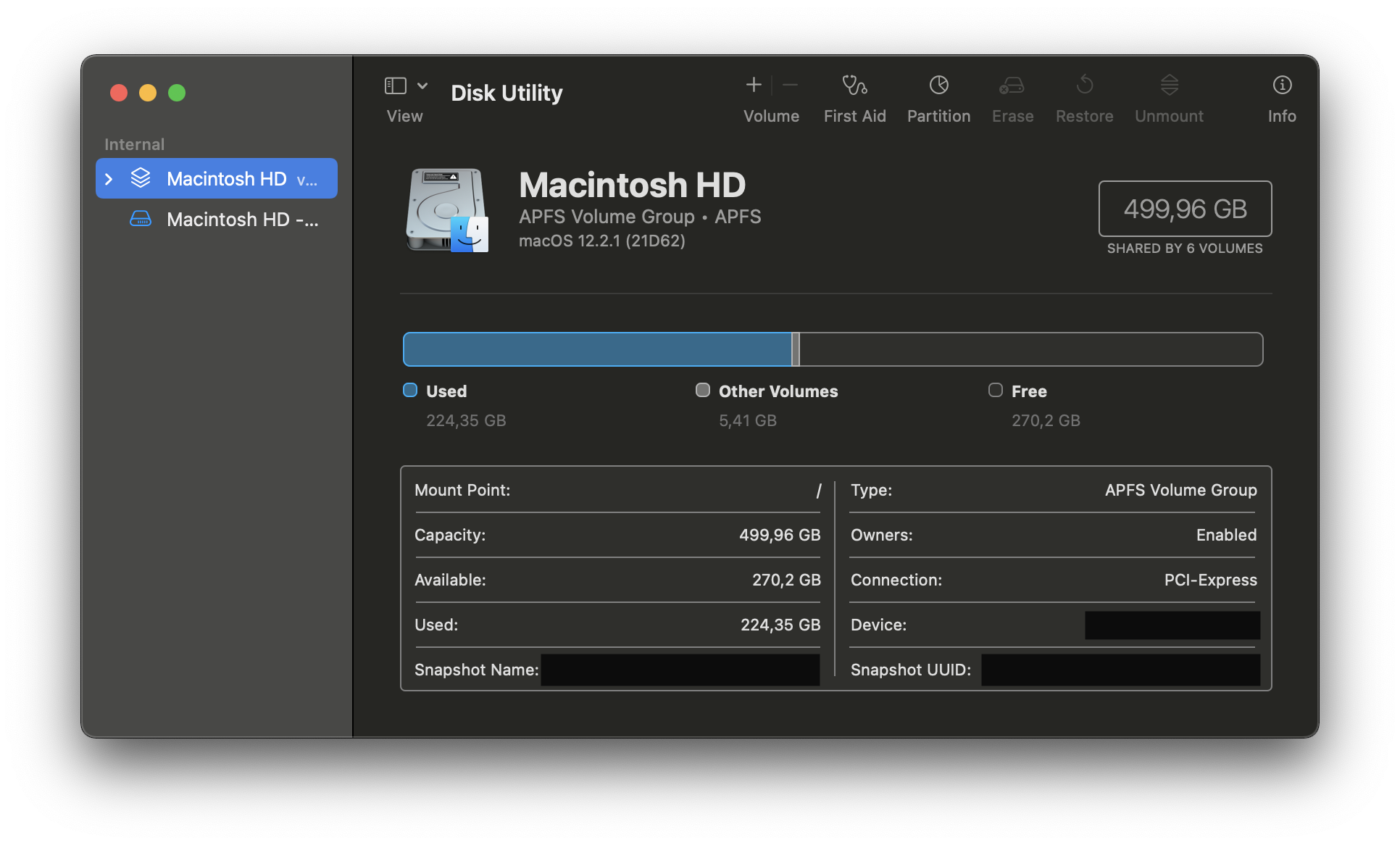1400x845 pixels.
Task: Open the Info panel icon
Action: point(1281,86)
